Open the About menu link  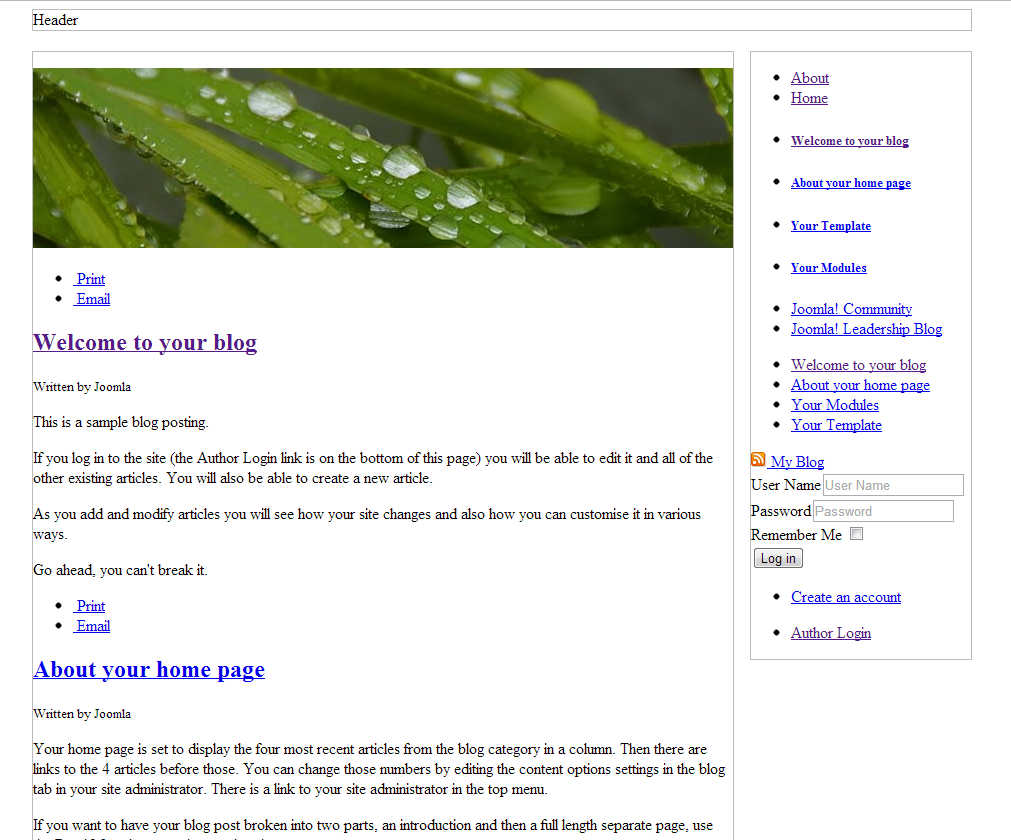pyautogui.click(x=810, y=78)
